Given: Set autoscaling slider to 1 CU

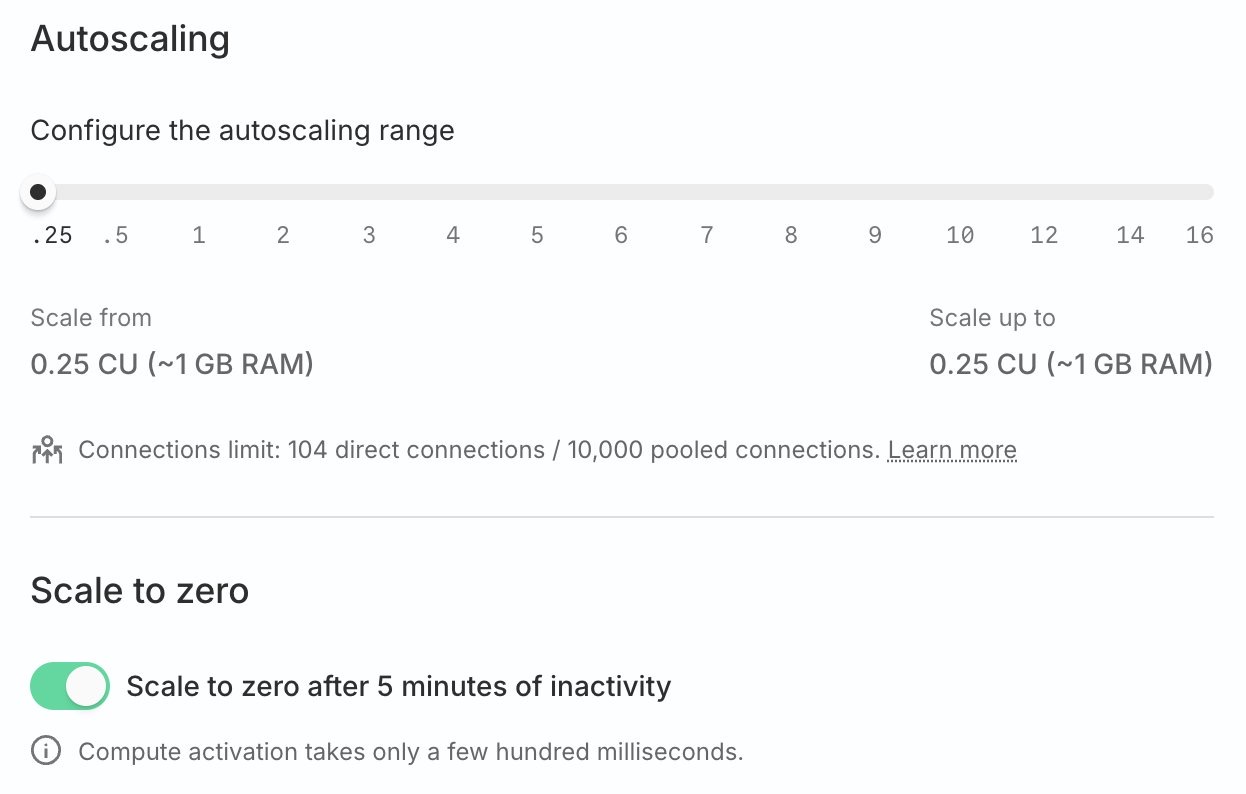Looking at the screenshot, I should pyautogui.click(x=199, y=192).
